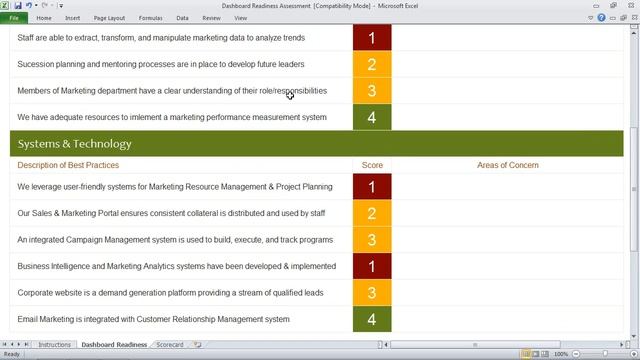
Task: Switch to the Insert ribbon tab
Action: [x=72, y=18]
